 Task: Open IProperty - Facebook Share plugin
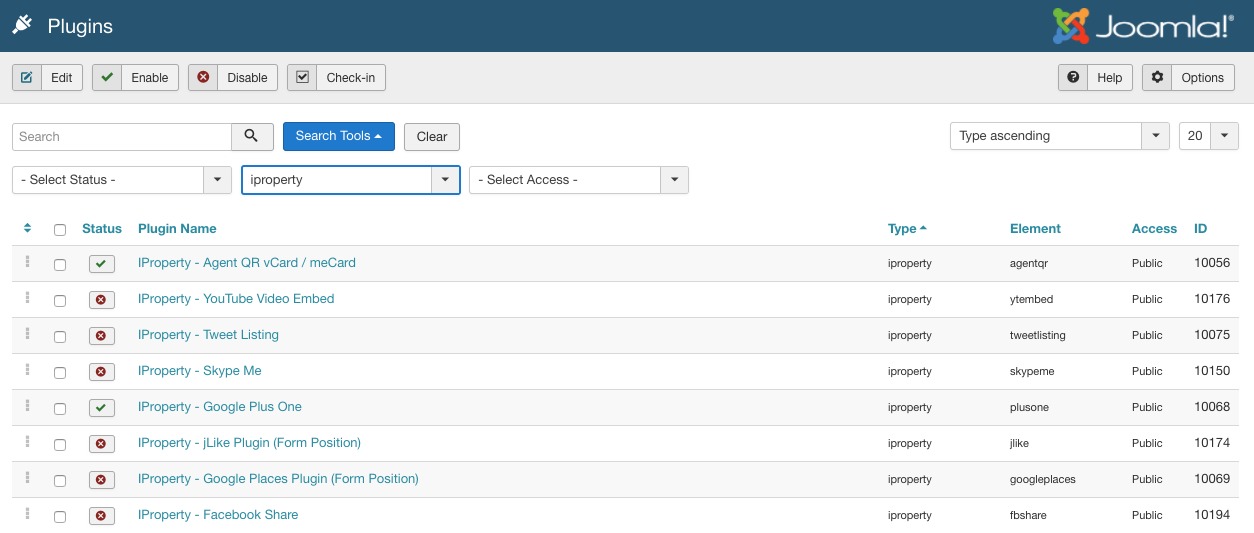pos(218,515)
